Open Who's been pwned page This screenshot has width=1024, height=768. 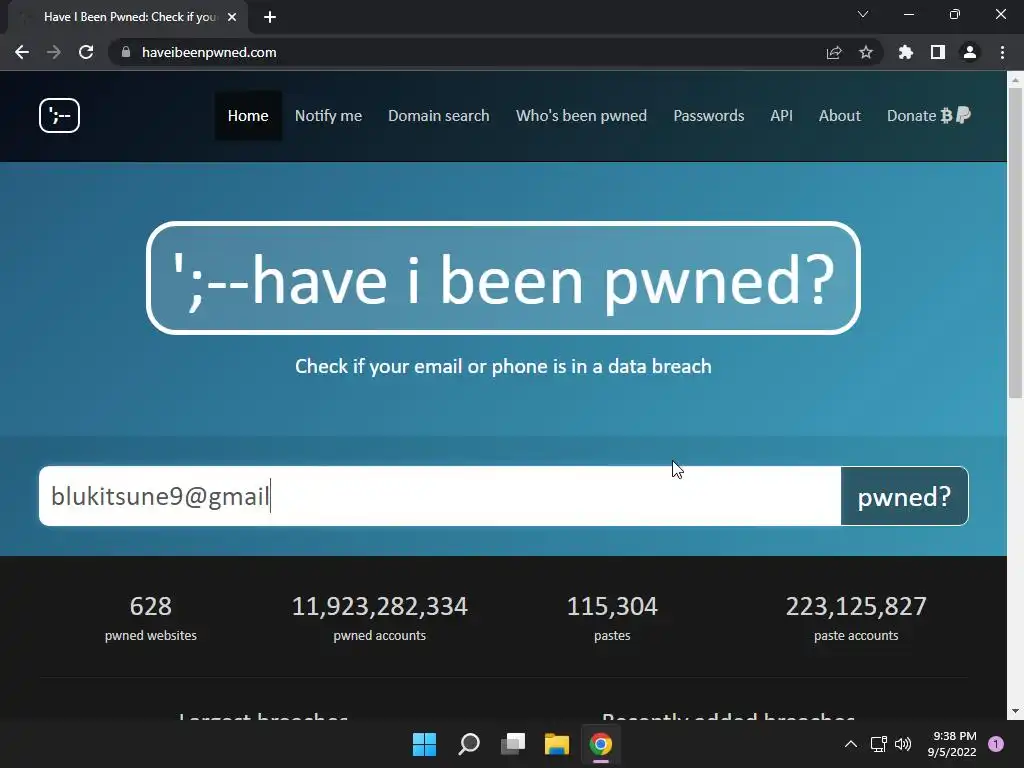tap(581, 116)
